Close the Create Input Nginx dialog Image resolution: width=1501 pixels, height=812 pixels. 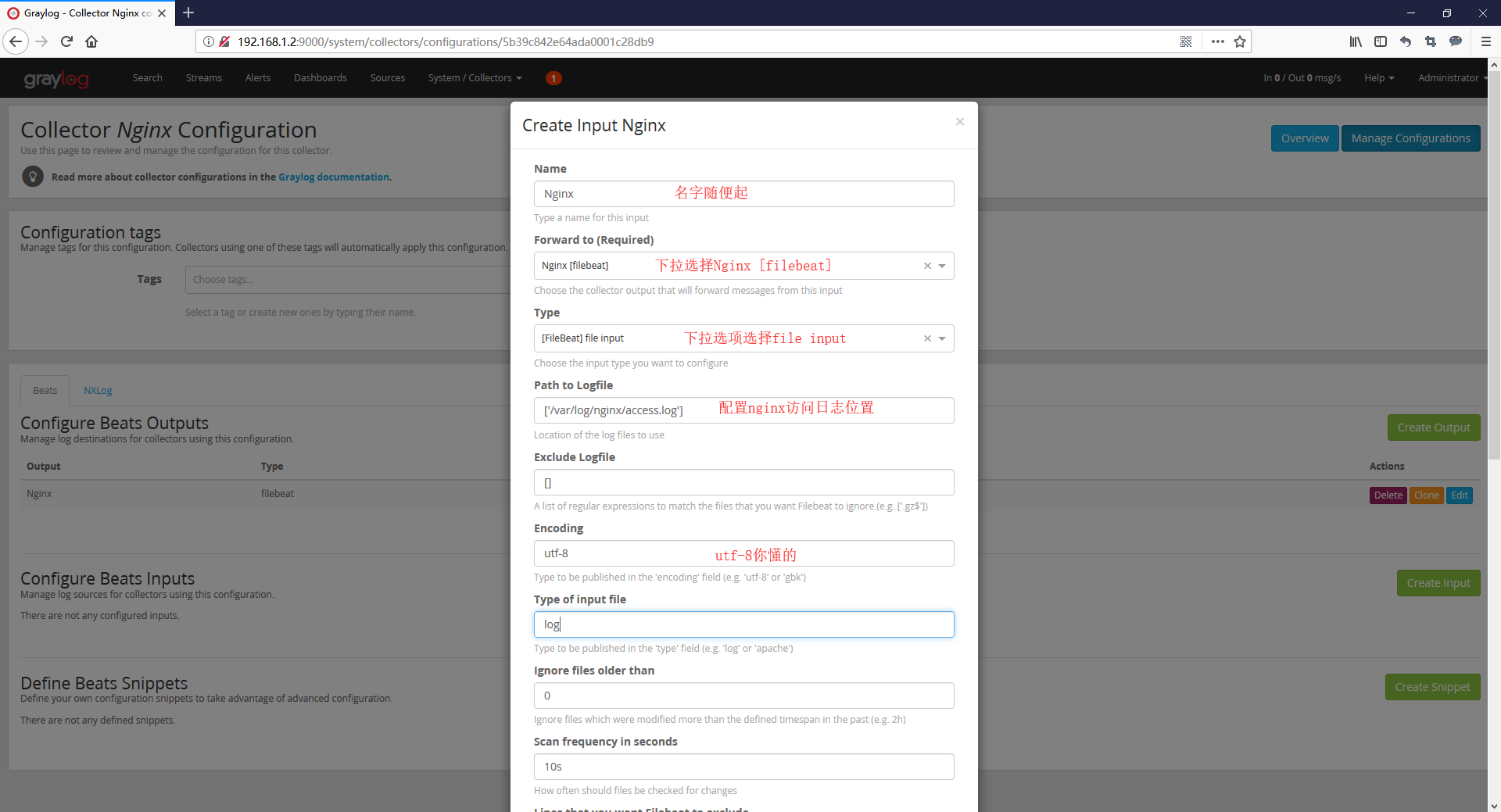click(x=960, y=121)
